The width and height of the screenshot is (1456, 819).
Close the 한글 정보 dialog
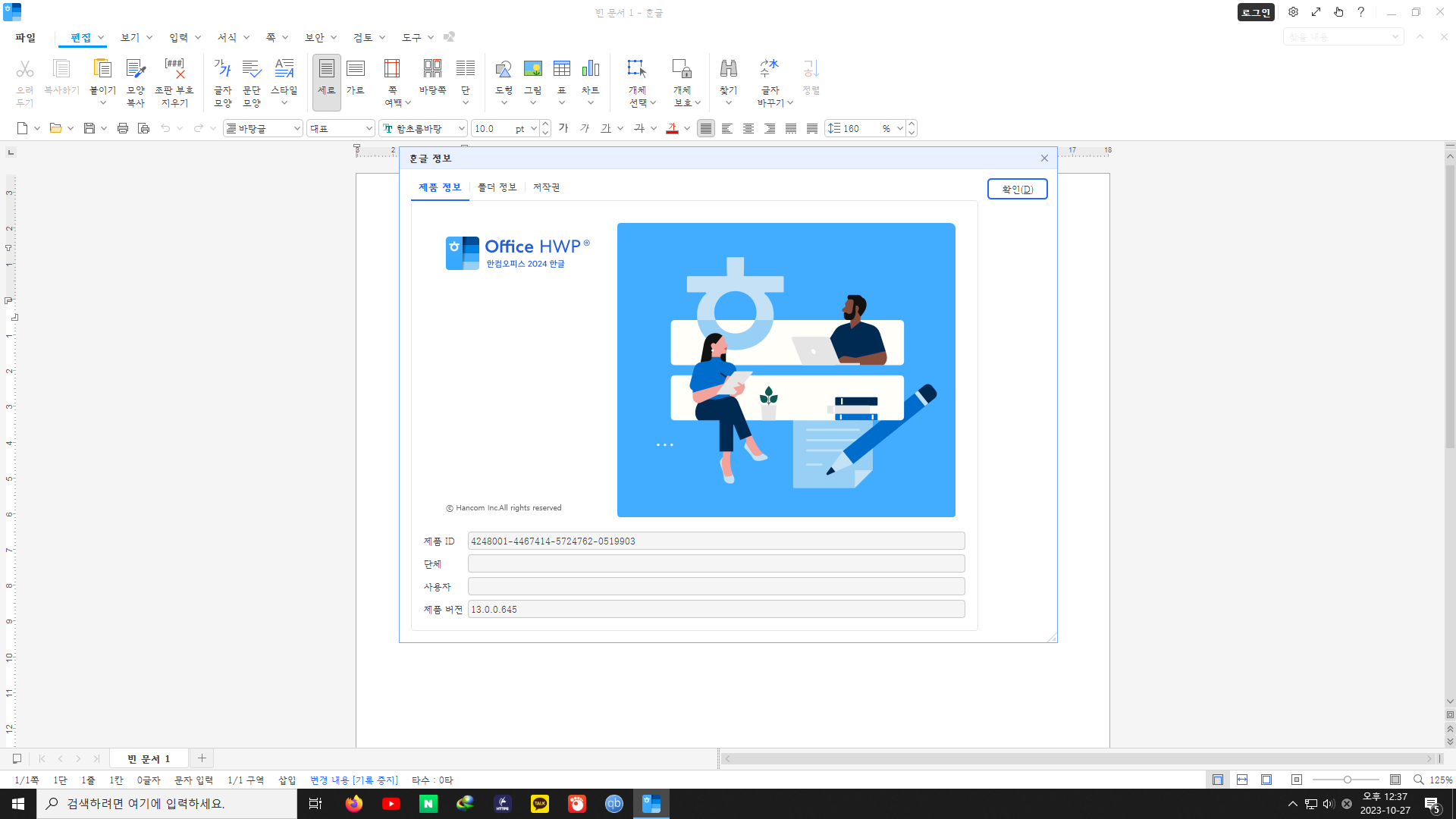click(1044, 158)
